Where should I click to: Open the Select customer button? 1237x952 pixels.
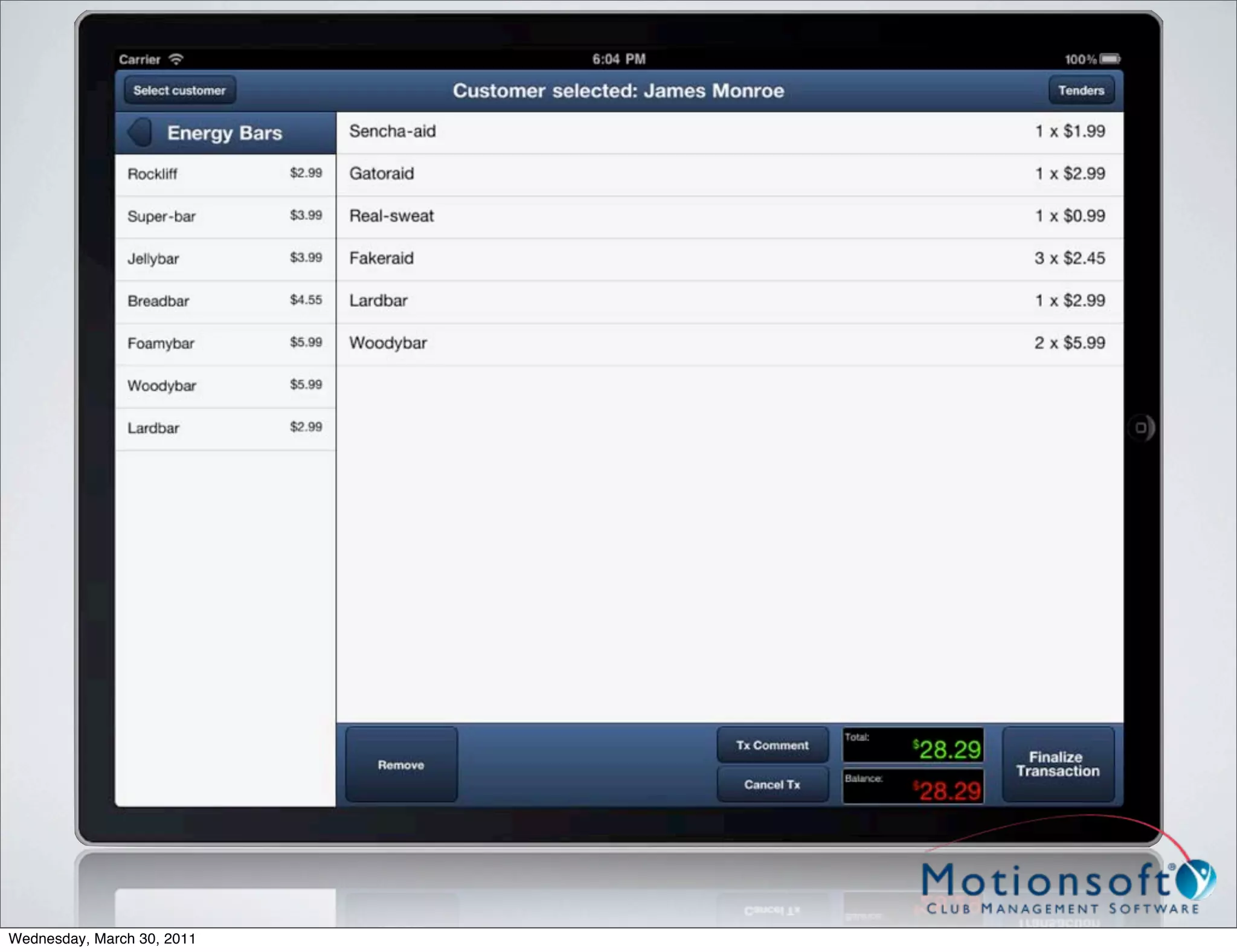[179, 91]
